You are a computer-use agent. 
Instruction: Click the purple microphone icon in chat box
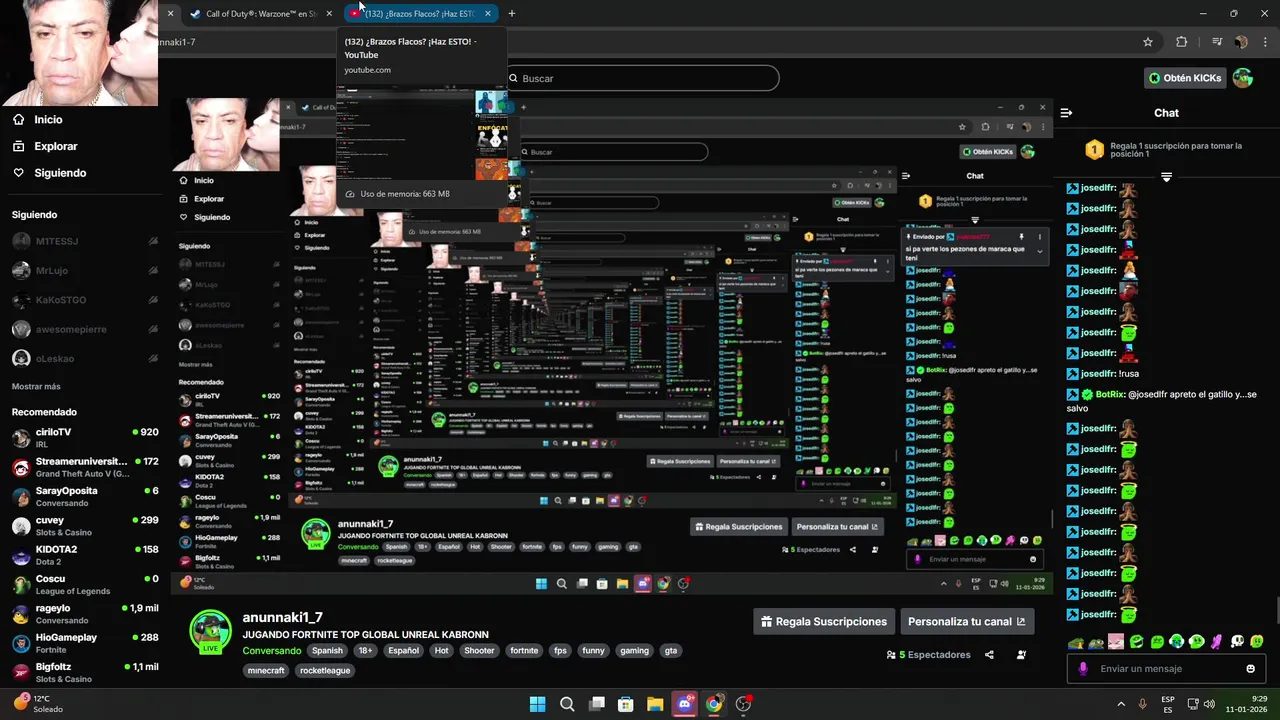[x=1082, y=669]
